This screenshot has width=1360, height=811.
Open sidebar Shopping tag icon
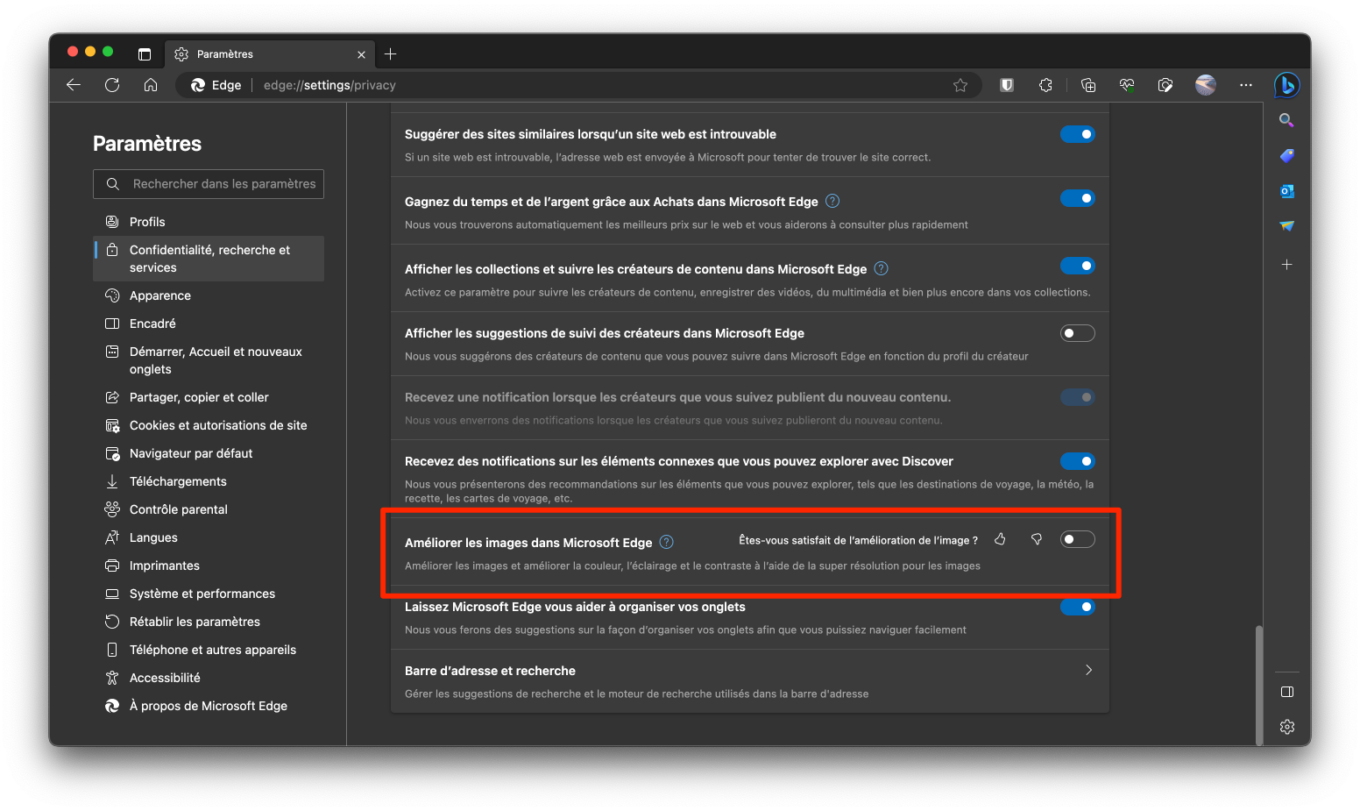(x=1287, y=156)
